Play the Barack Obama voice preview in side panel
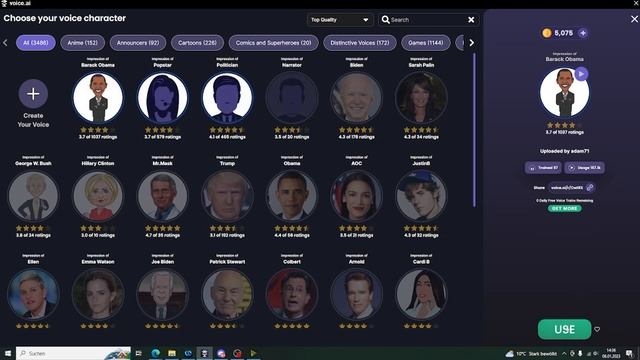Viewport: 640px width, 360px height. (581, 74)
